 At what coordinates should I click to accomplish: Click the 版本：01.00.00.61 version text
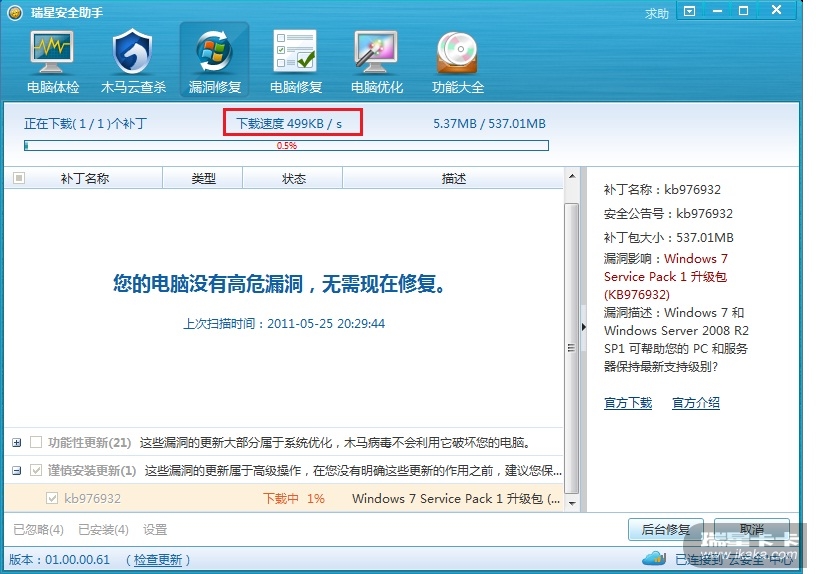coord(59,560)
